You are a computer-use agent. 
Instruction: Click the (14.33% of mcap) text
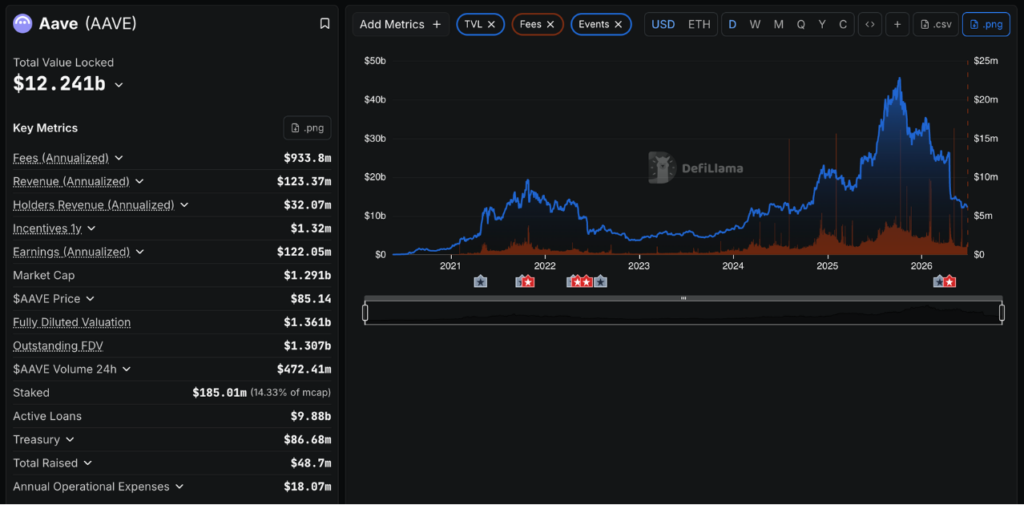(x=291, y=393)
